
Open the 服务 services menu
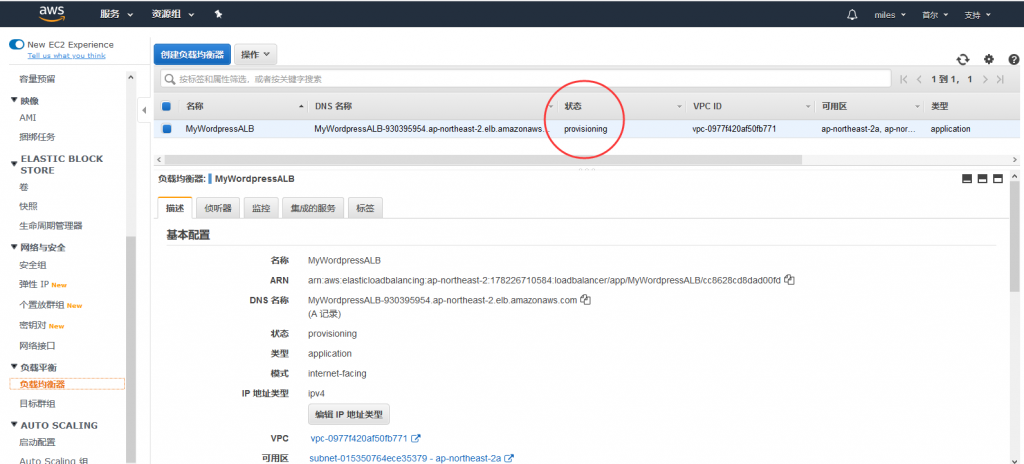tap(116, 14)
